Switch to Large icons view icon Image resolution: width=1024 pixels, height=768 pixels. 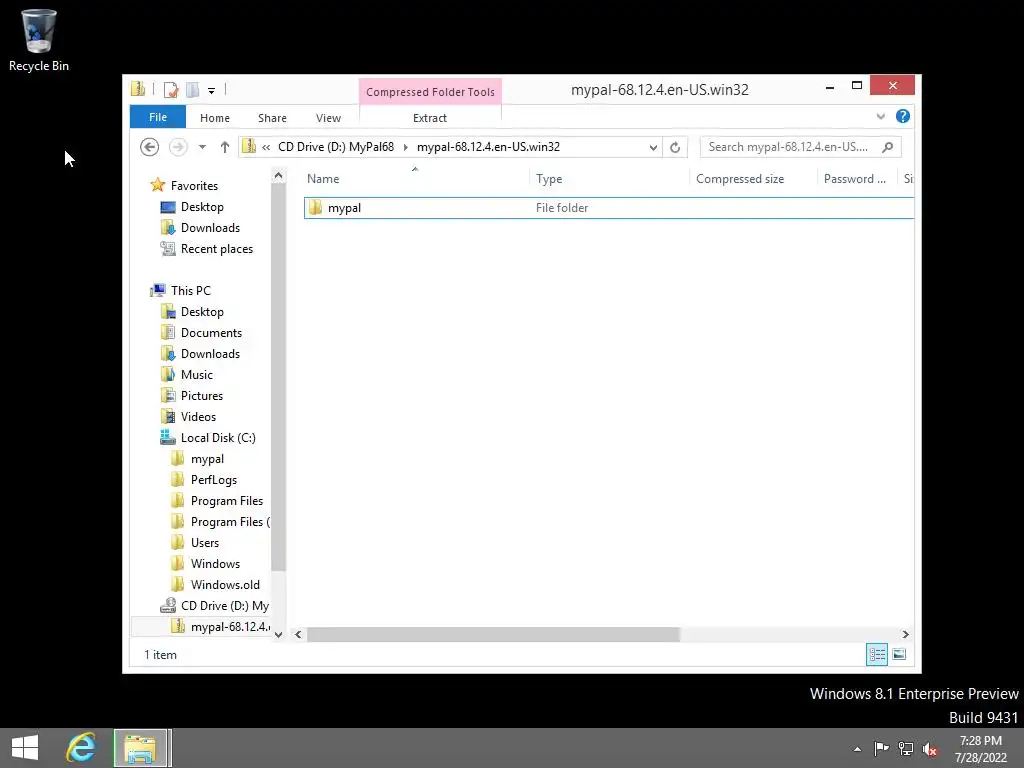(x=899, y=654)
